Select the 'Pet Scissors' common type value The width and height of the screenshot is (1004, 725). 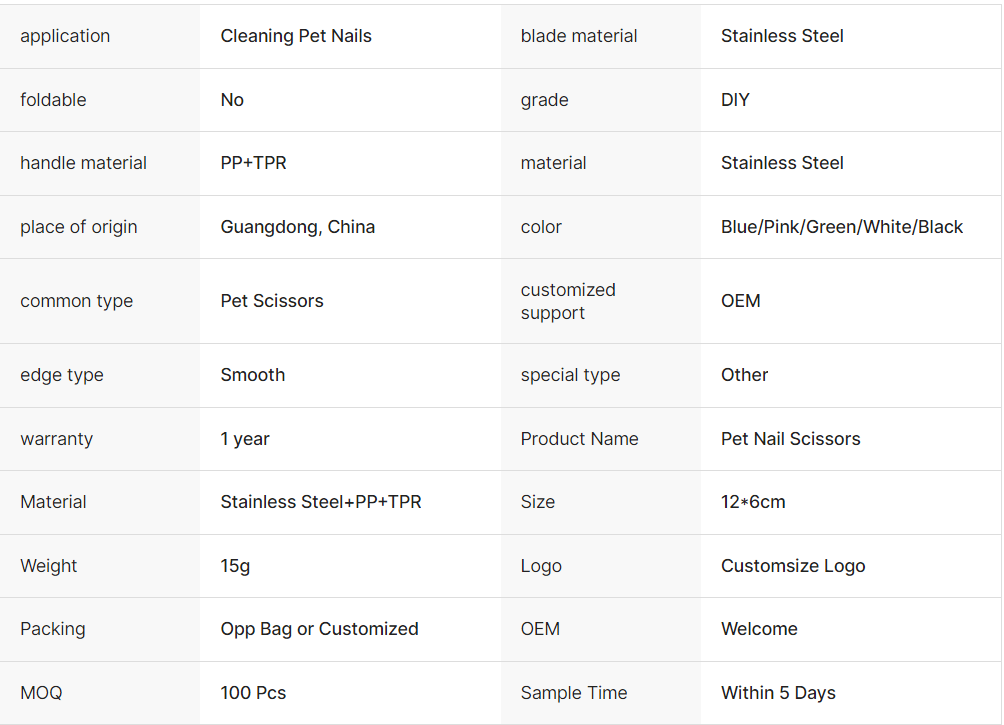point(272,301)
